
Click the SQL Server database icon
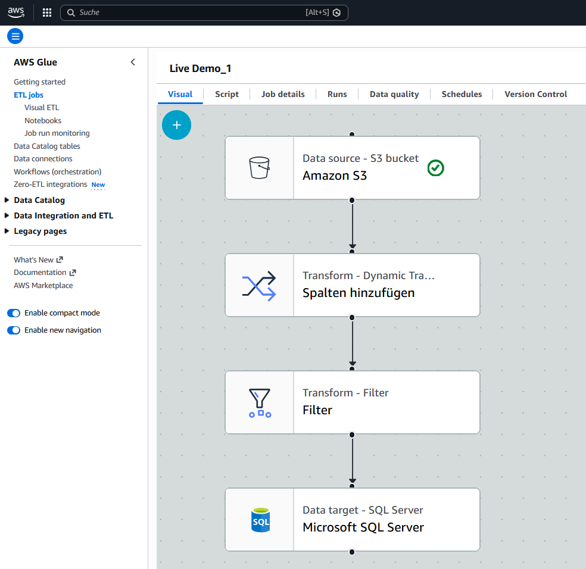(x=260, y=520)
